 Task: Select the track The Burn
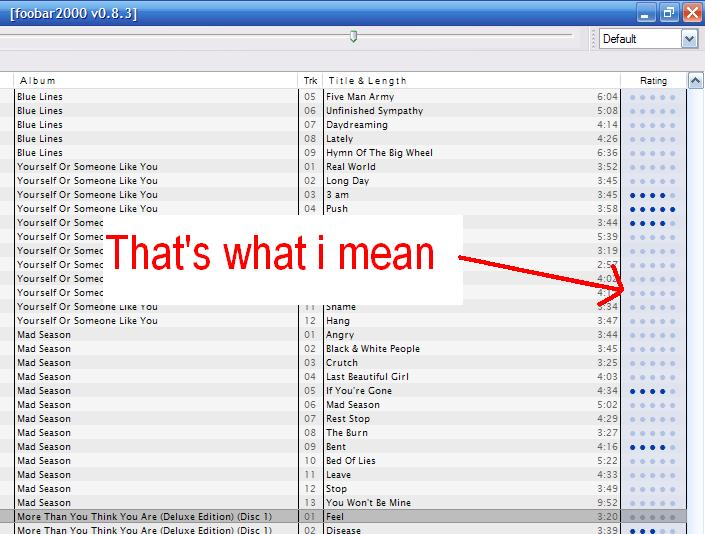click(347, 433)
